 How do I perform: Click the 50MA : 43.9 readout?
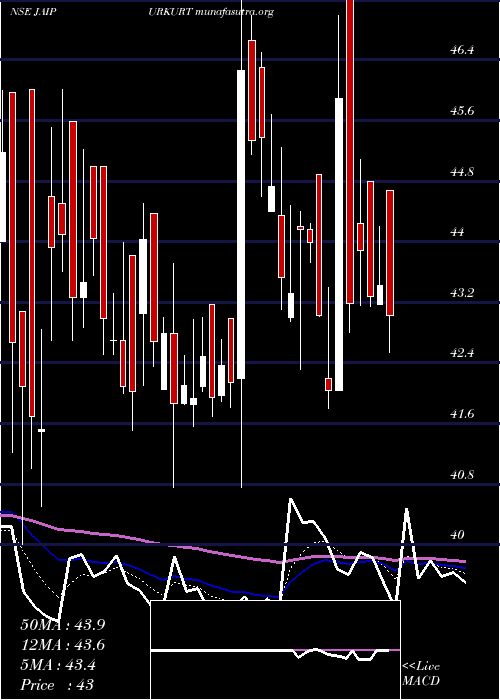63,625
